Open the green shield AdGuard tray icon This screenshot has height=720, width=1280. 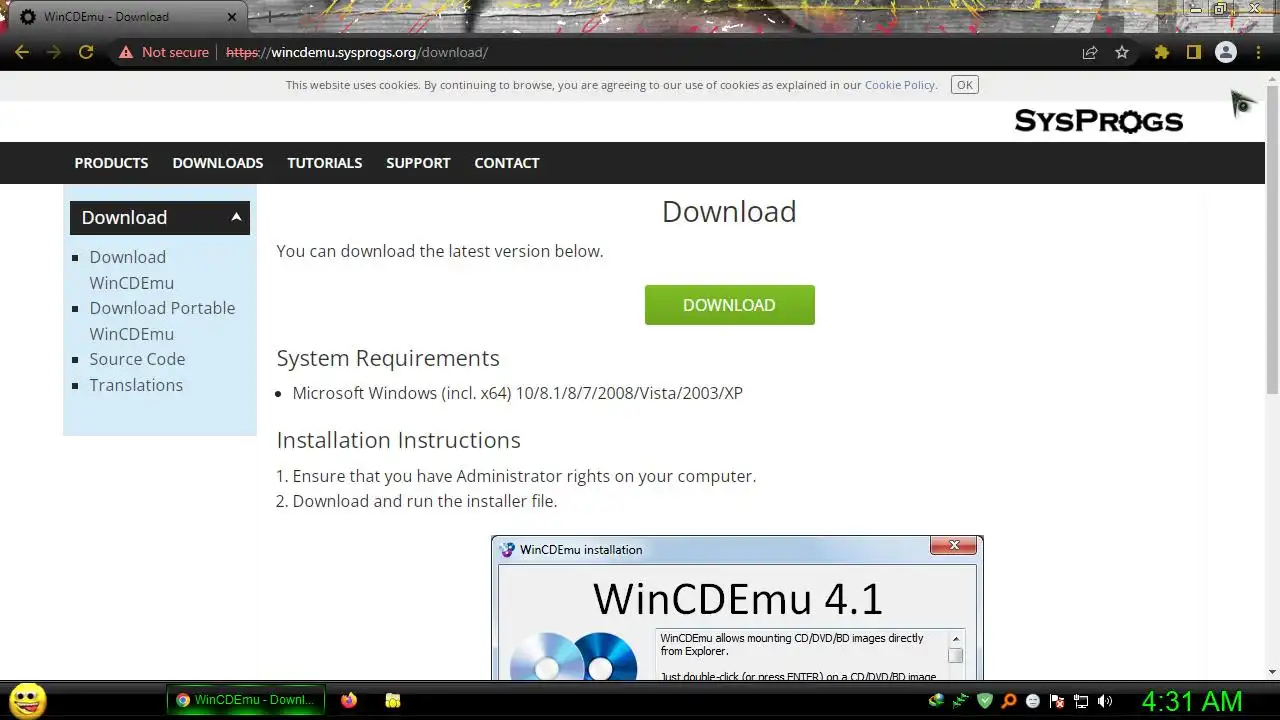pos(985,701)
